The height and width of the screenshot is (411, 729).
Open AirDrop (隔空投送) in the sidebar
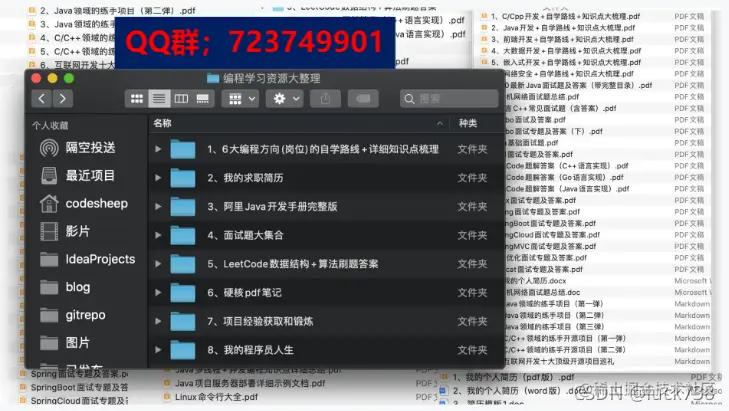point(78,148)
